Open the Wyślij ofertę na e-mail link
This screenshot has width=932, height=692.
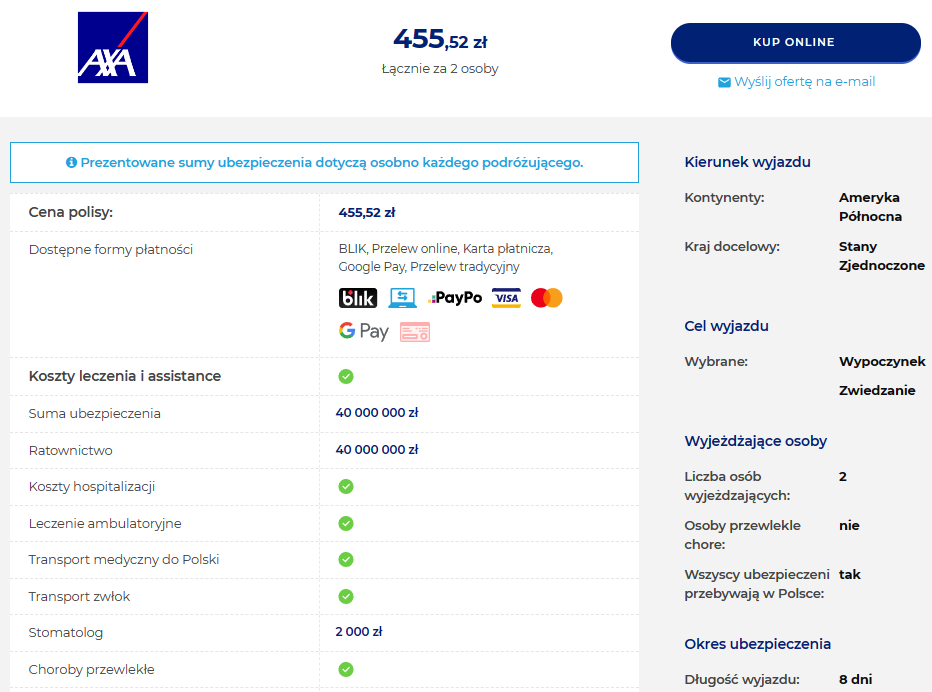pyautogui.click(x=804, y=81)
